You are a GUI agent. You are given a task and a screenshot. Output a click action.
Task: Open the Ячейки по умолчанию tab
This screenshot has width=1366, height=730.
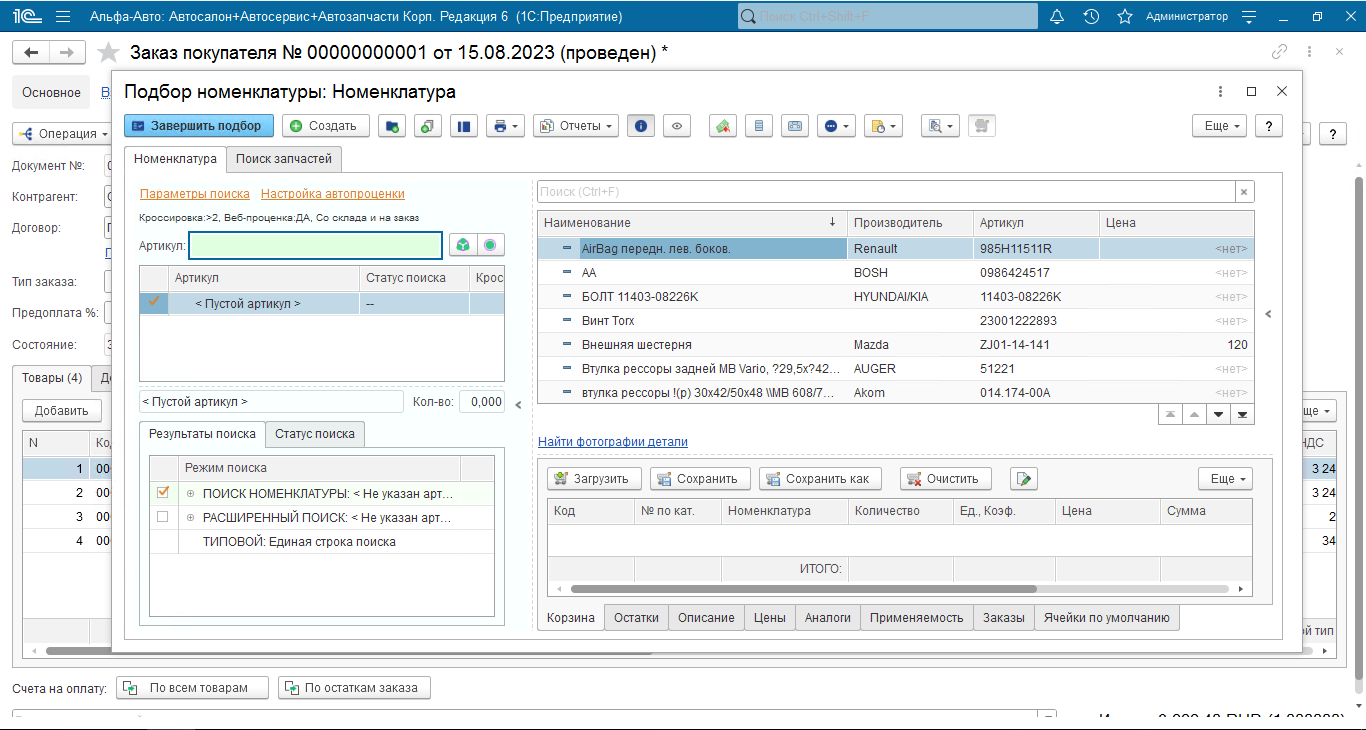[x=1107, y=618]
